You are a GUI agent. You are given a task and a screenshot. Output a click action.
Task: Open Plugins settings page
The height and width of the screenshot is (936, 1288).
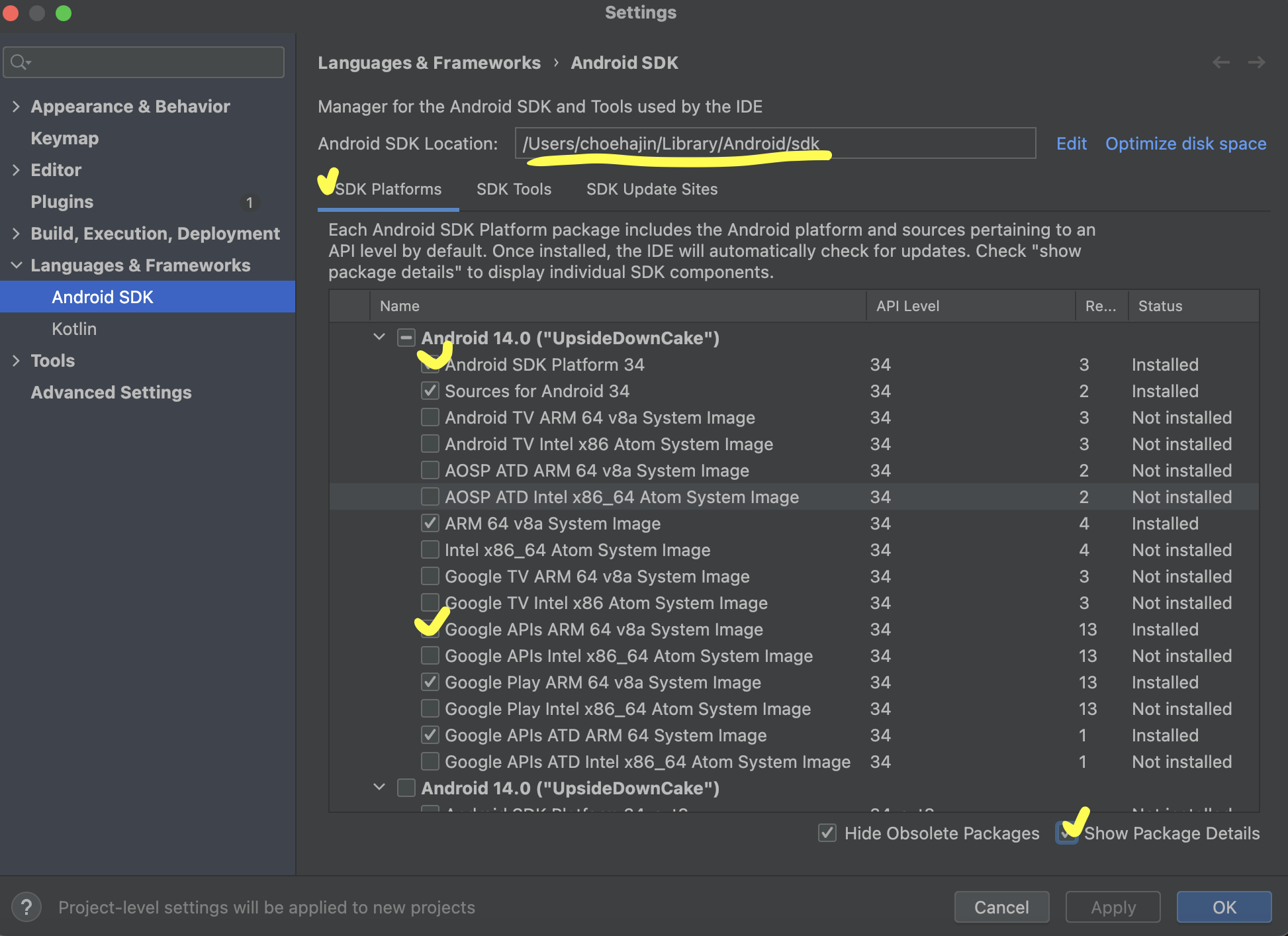click(62, 202)
